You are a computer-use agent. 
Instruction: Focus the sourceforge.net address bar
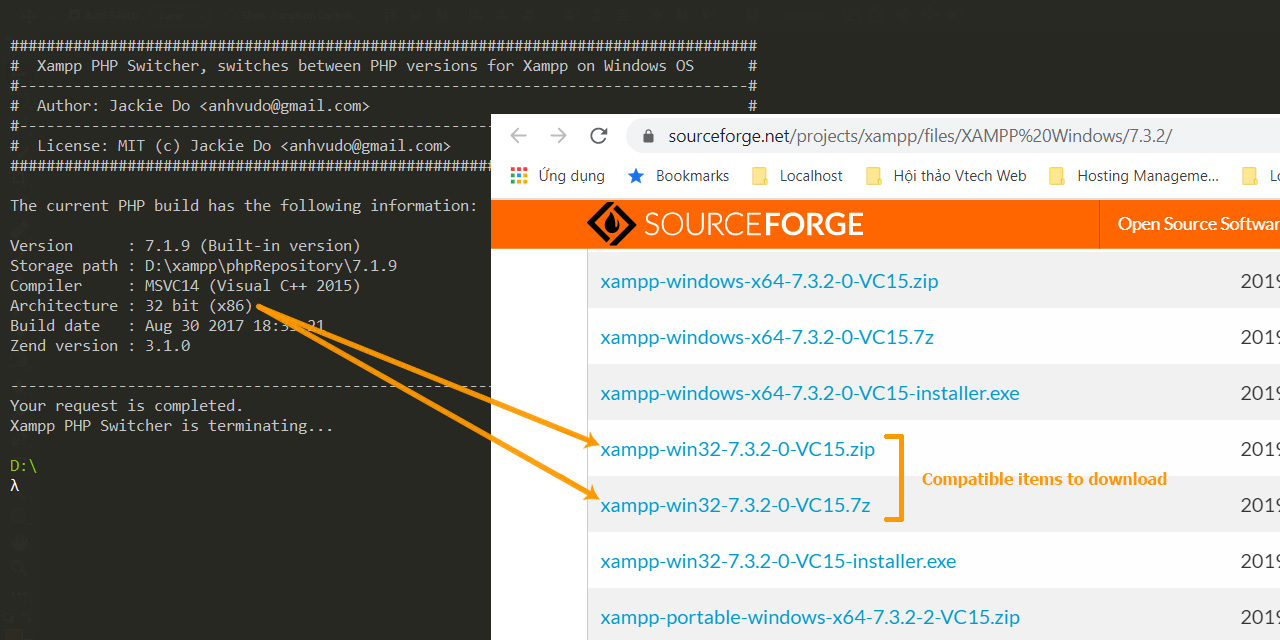pos(955,136)
